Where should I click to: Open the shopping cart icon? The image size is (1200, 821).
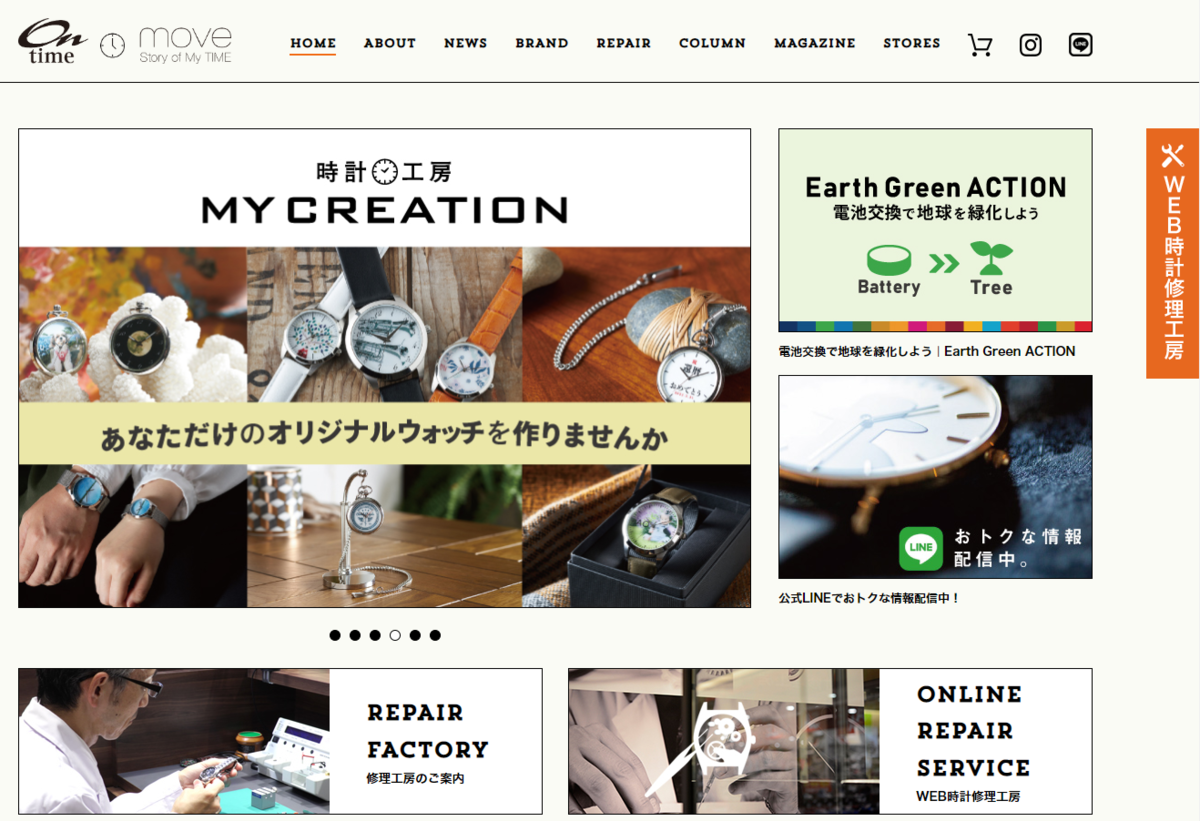pyautogui.click(x=980, y=45)
